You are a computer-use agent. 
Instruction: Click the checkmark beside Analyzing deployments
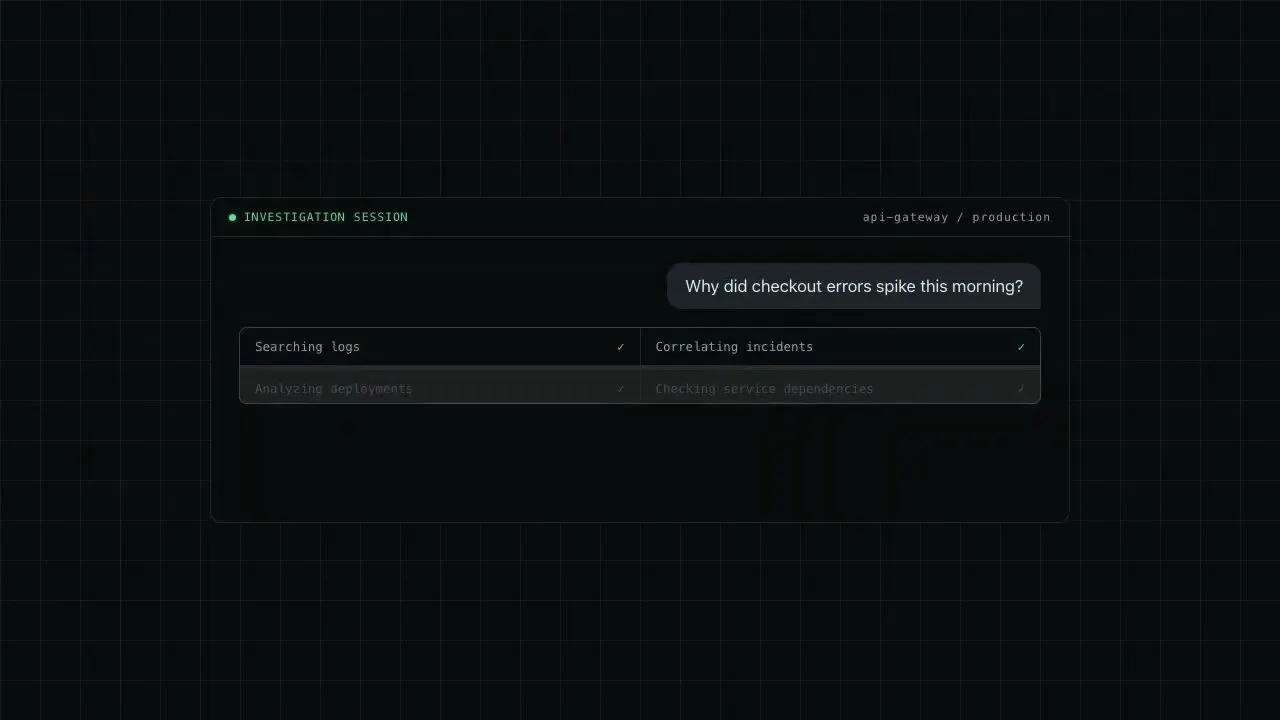click(x=620, y=389)
